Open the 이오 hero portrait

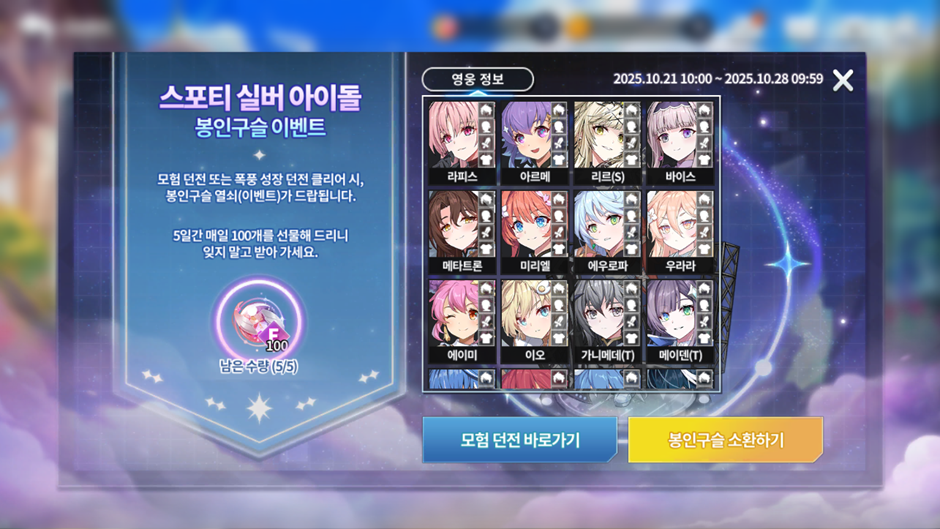point(535,321)
